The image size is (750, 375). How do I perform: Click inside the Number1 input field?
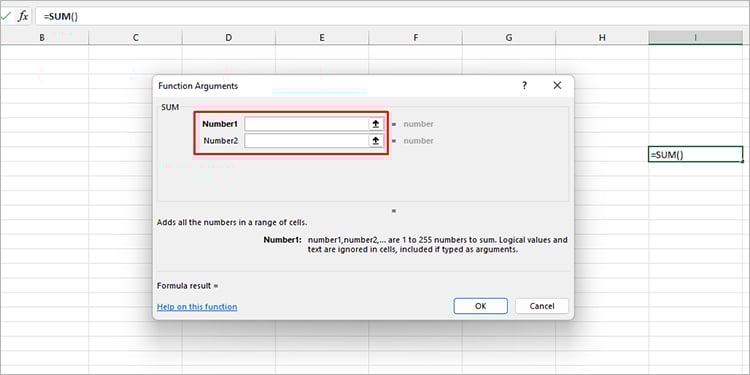(306, 124)
